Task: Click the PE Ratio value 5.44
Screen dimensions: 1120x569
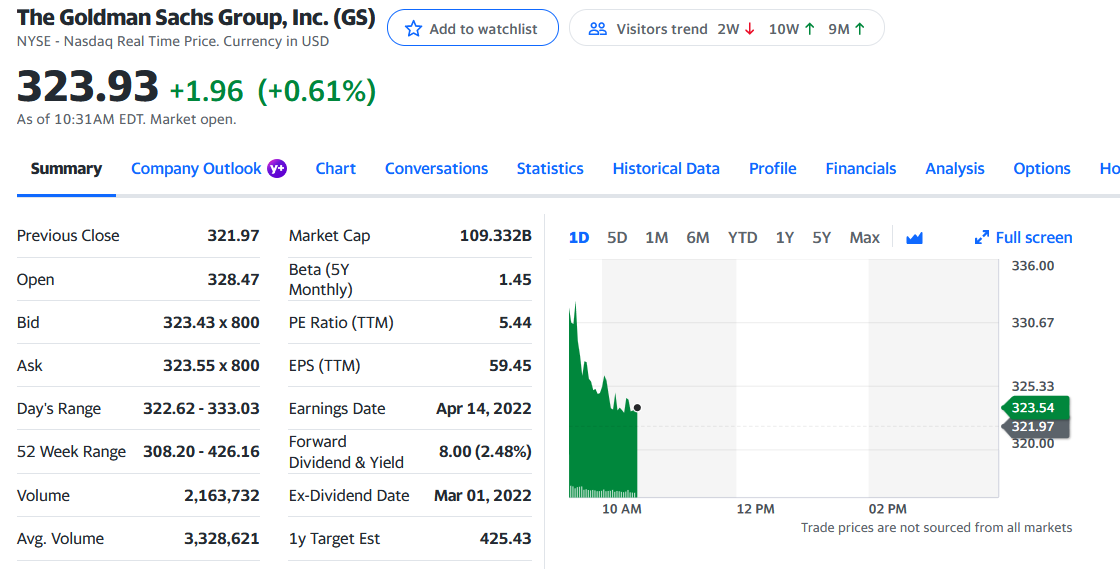Action: [515, 323]
